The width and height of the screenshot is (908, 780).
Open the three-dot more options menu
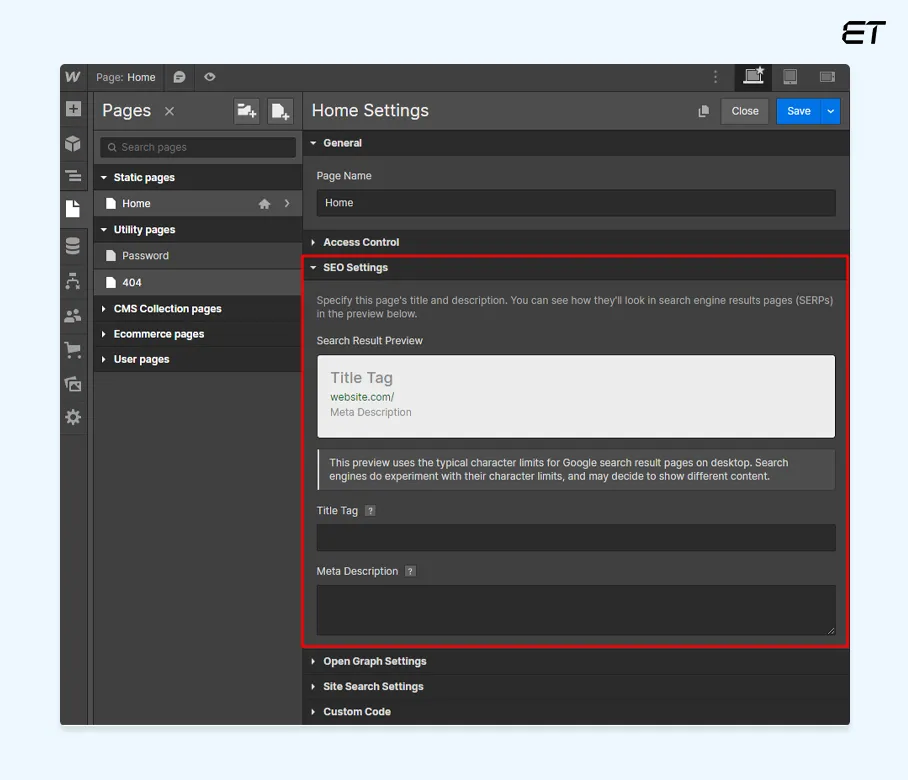(716, 77)
